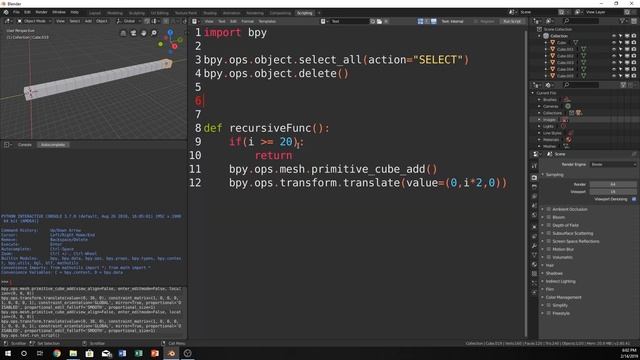Image resolution: width=640 pixels, height=360 pixels.
Task: Click the viewport pan hand icon
Action: 143,33
